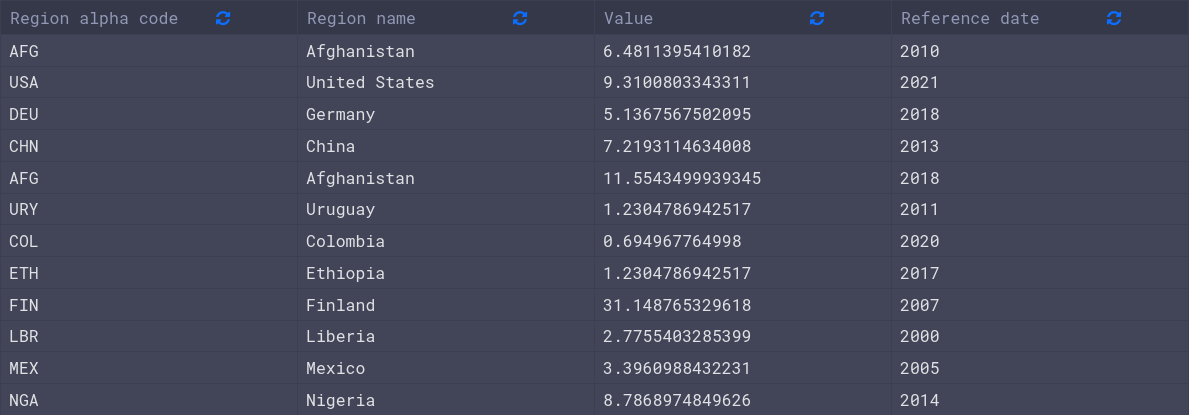Click reference date 2011
Screen dimensions: 1189x415
pos(920,209)
